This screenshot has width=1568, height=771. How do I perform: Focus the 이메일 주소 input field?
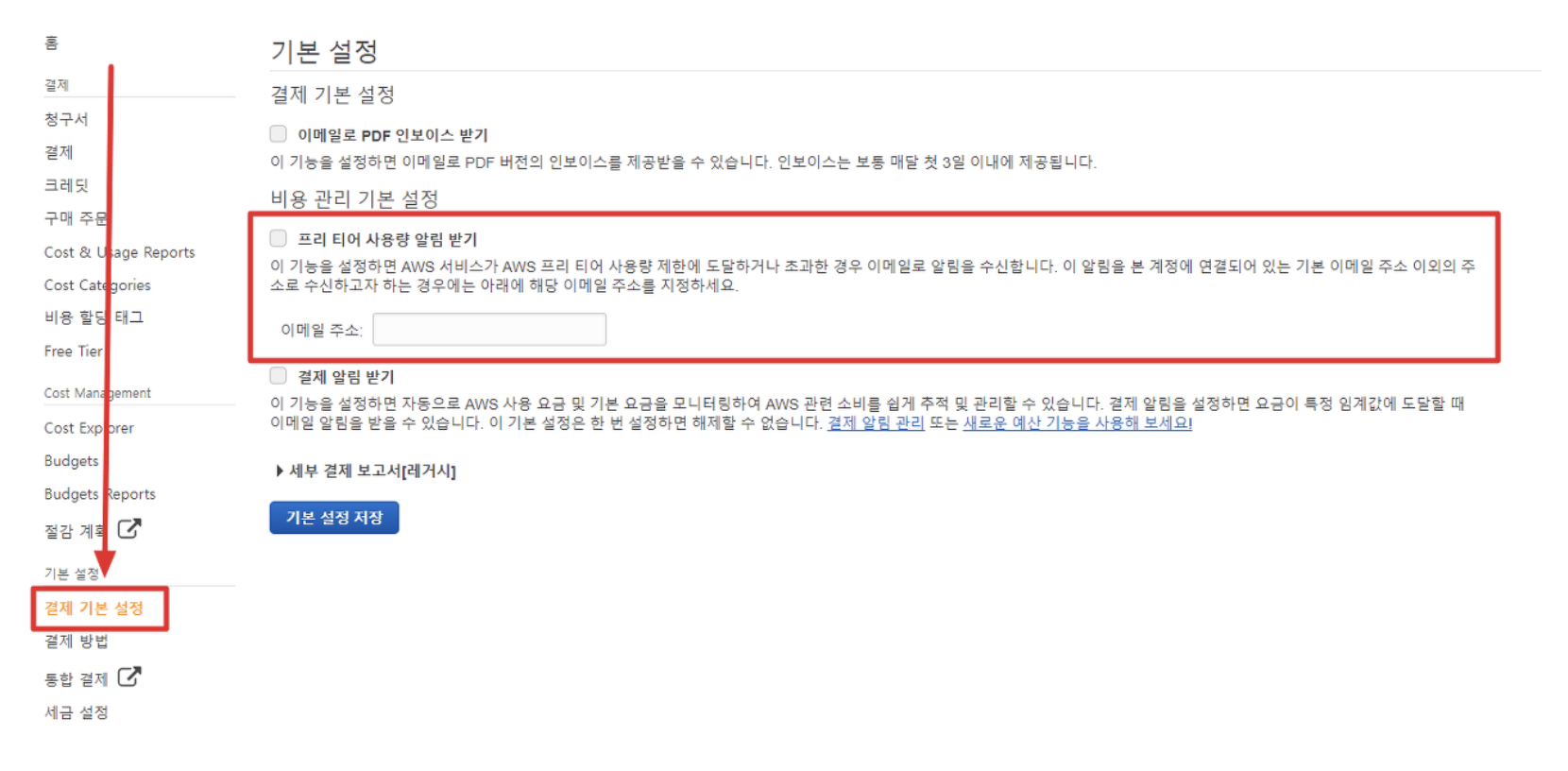(489, 330)
